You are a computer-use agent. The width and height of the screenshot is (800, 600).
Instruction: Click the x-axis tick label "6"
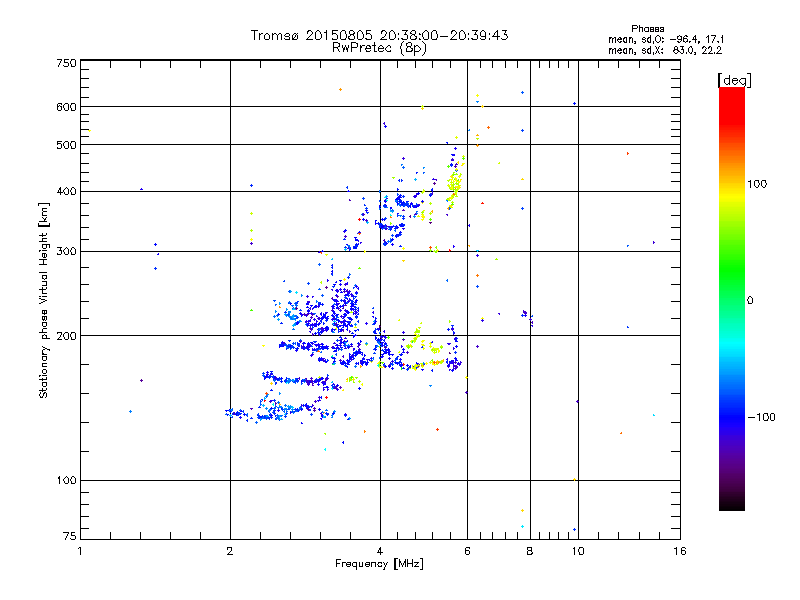coord(467,551)
